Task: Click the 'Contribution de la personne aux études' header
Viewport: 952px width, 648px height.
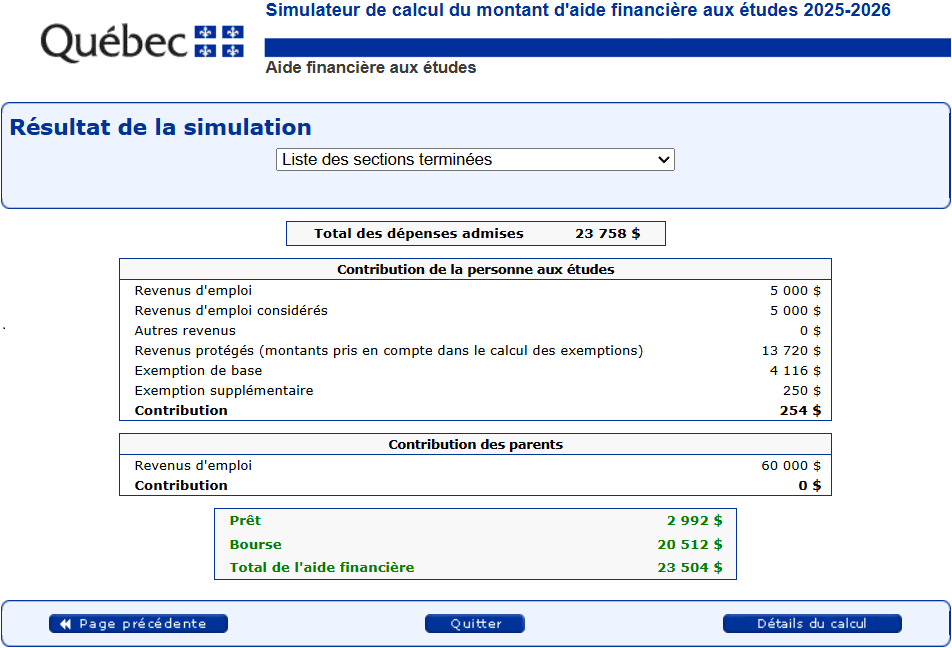Action: point(475,270)
